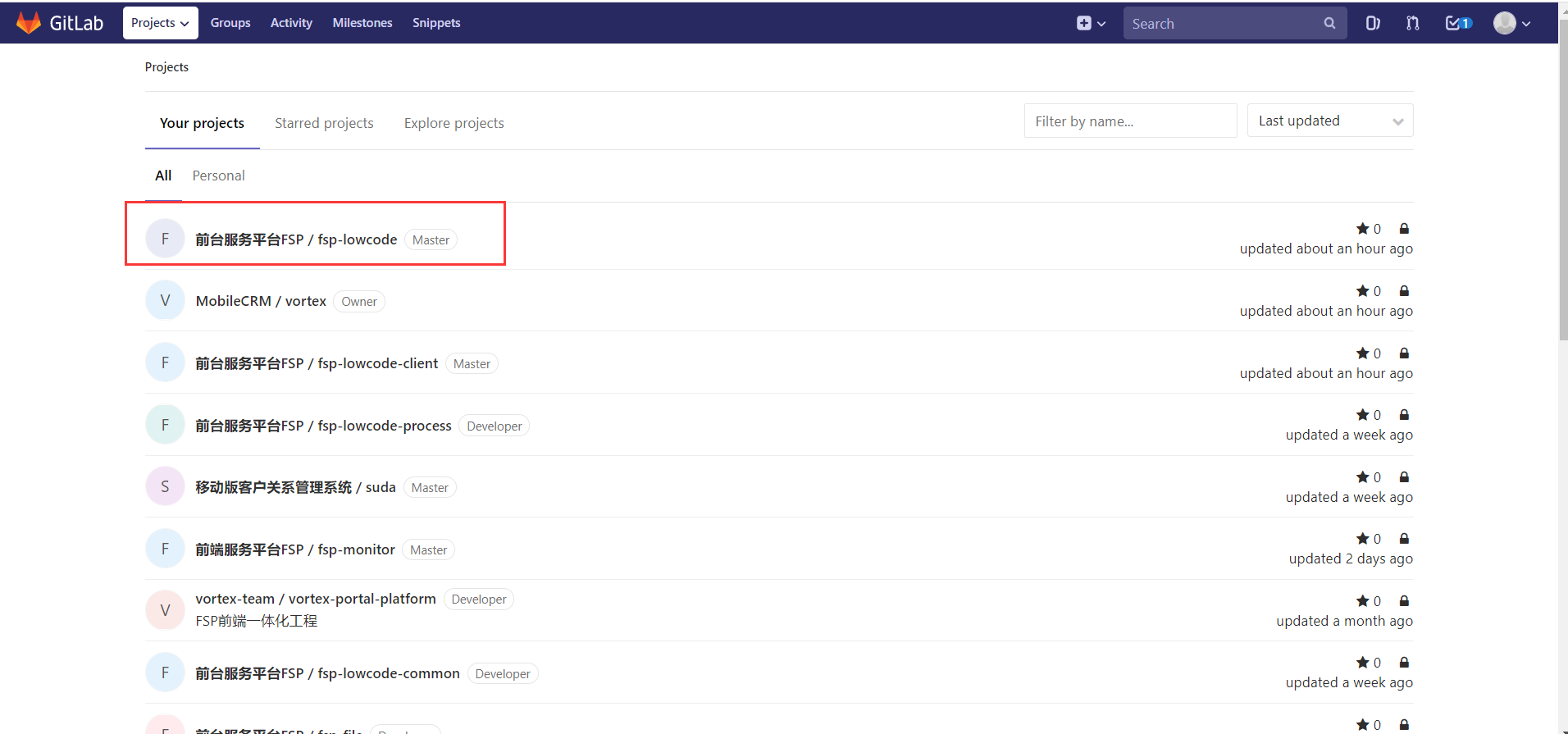Click the star icon on fsp-lowcode-common row
The width and height of the screenshot is (1568, 734).
1362,663
